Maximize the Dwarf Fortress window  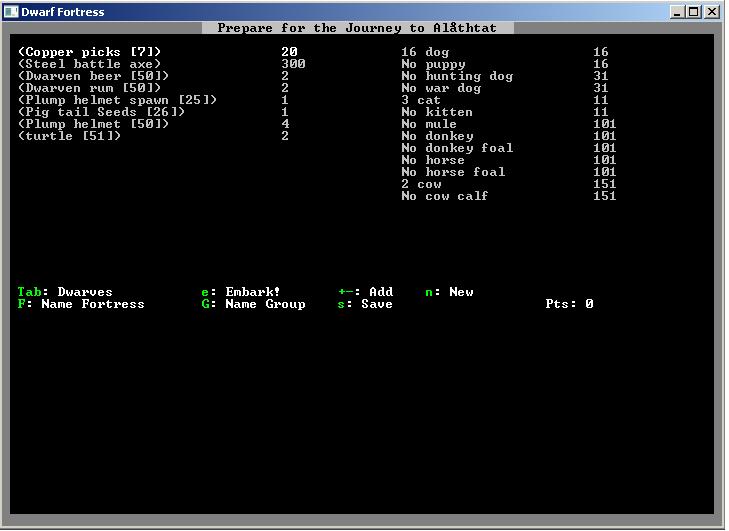coord(694,12)
